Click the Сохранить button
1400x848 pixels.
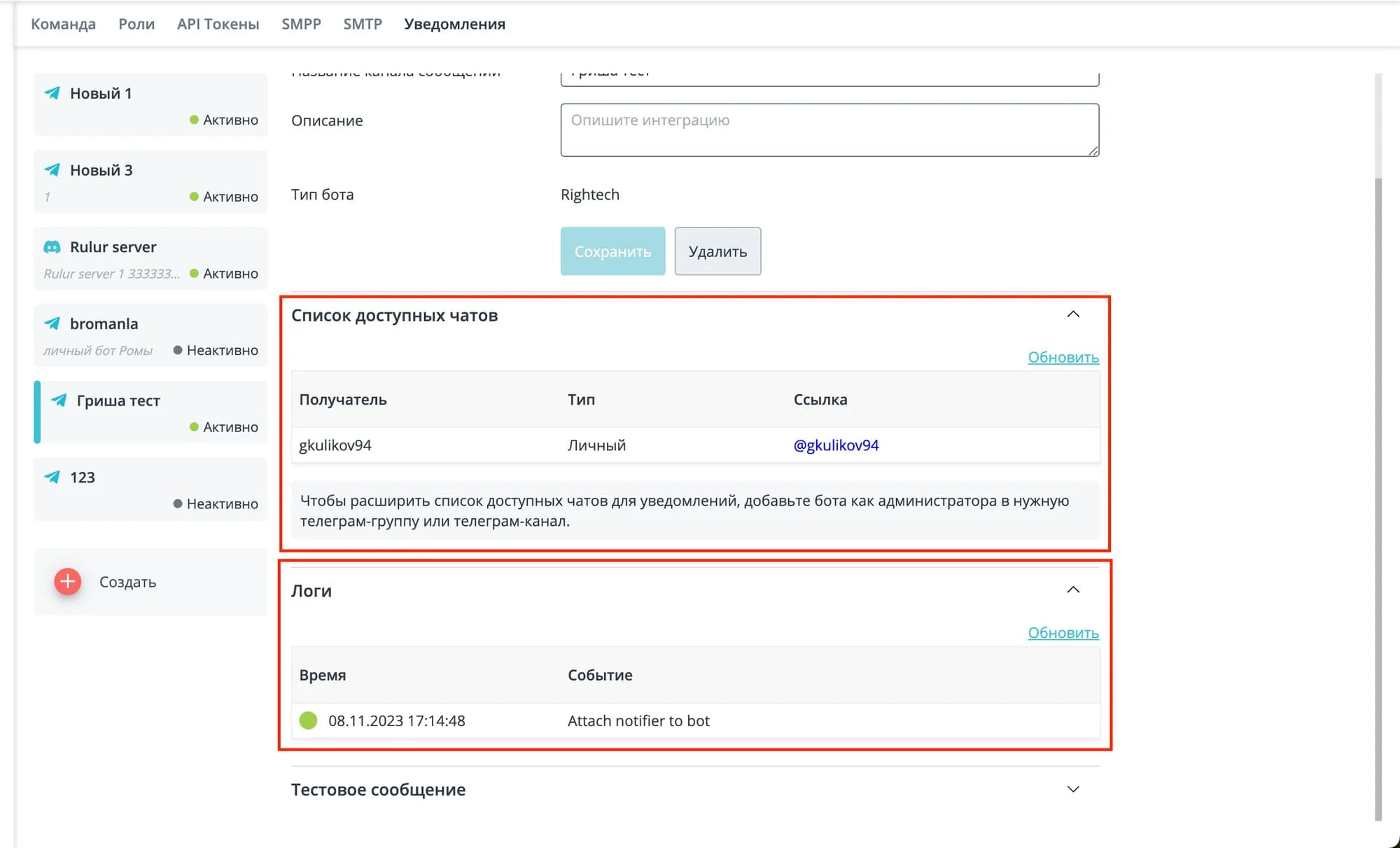pyautogui.click(x=612, y=251)
